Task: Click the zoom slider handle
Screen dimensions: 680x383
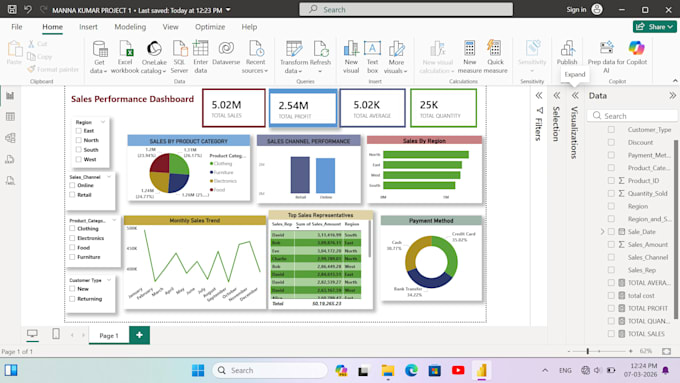Action: pos(588,351)
